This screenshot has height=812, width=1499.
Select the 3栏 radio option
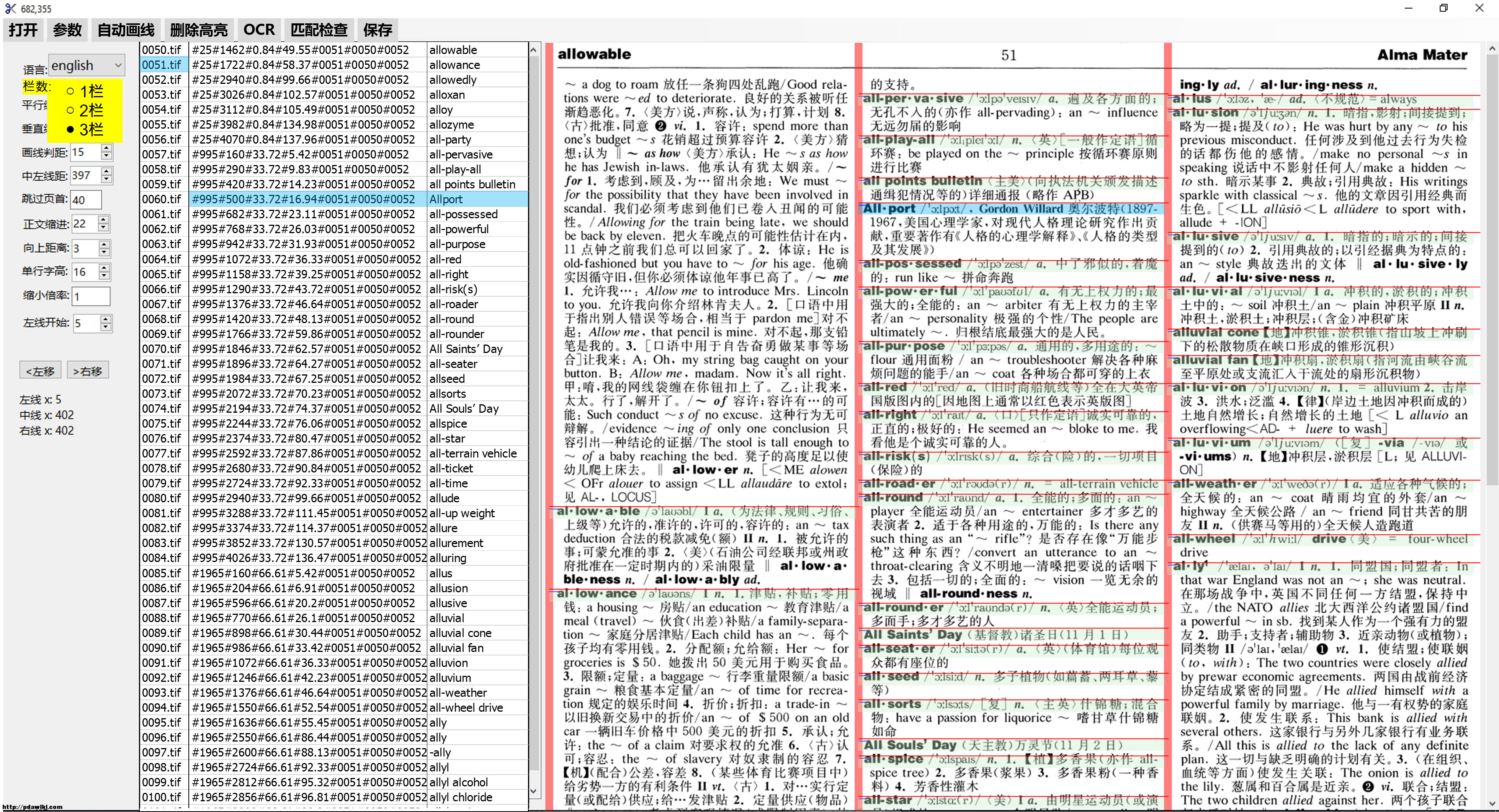[85, 129]
